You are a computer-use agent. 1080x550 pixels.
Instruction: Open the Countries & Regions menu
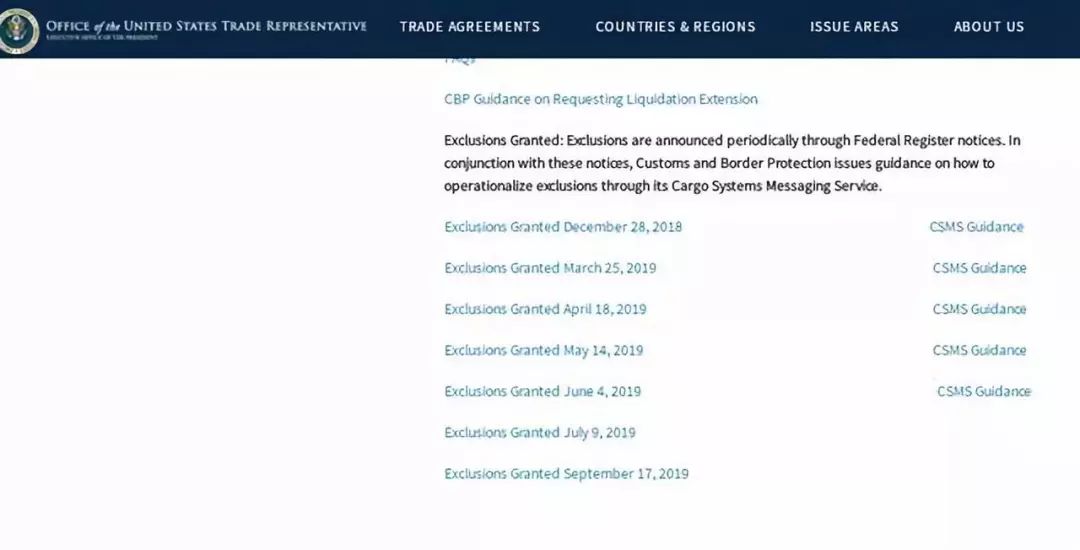[x=675, y=27]
